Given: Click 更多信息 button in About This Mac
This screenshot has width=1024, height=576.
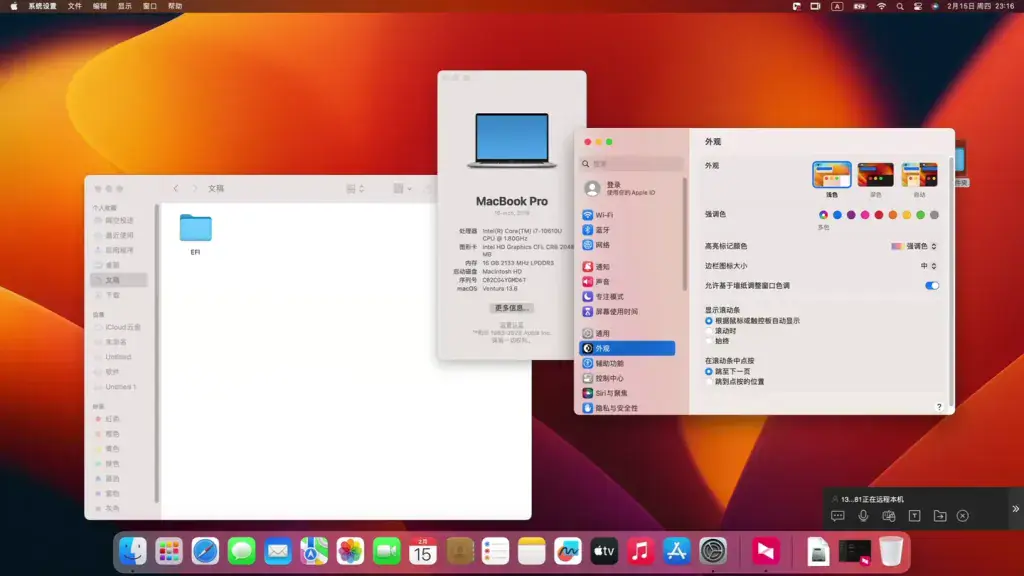Looking at the screenshot, I should pyautogui.click(x=511, y=308).
